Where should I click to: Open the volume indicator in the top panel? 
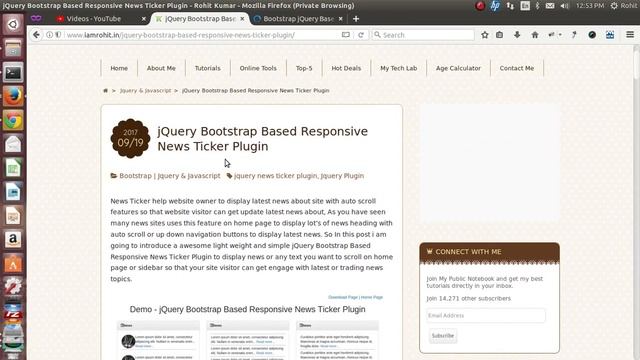coord(564,6)
